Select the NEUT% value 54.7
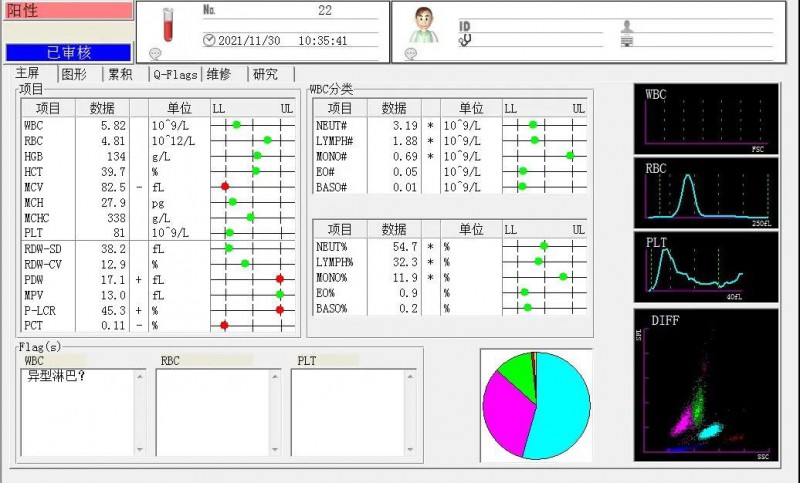Image resolution: width=800 pixels, height=483 pixels. coord(405,247)
